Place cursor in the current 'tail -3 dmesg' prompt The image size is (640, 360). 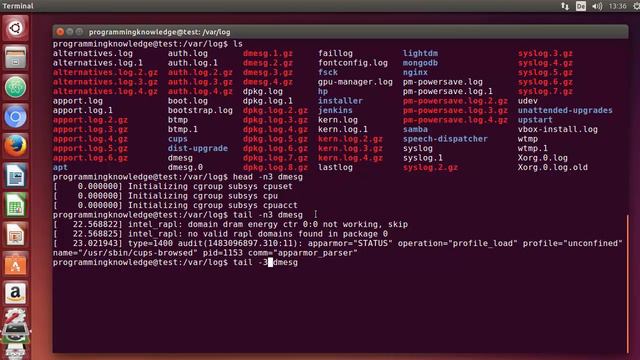click(176, 262)
